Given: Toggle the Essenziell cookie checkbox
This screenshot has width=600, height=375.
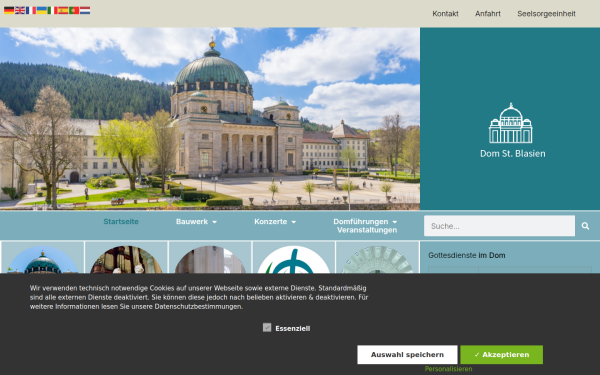Looking at the screenshot, I should (267, 328).
